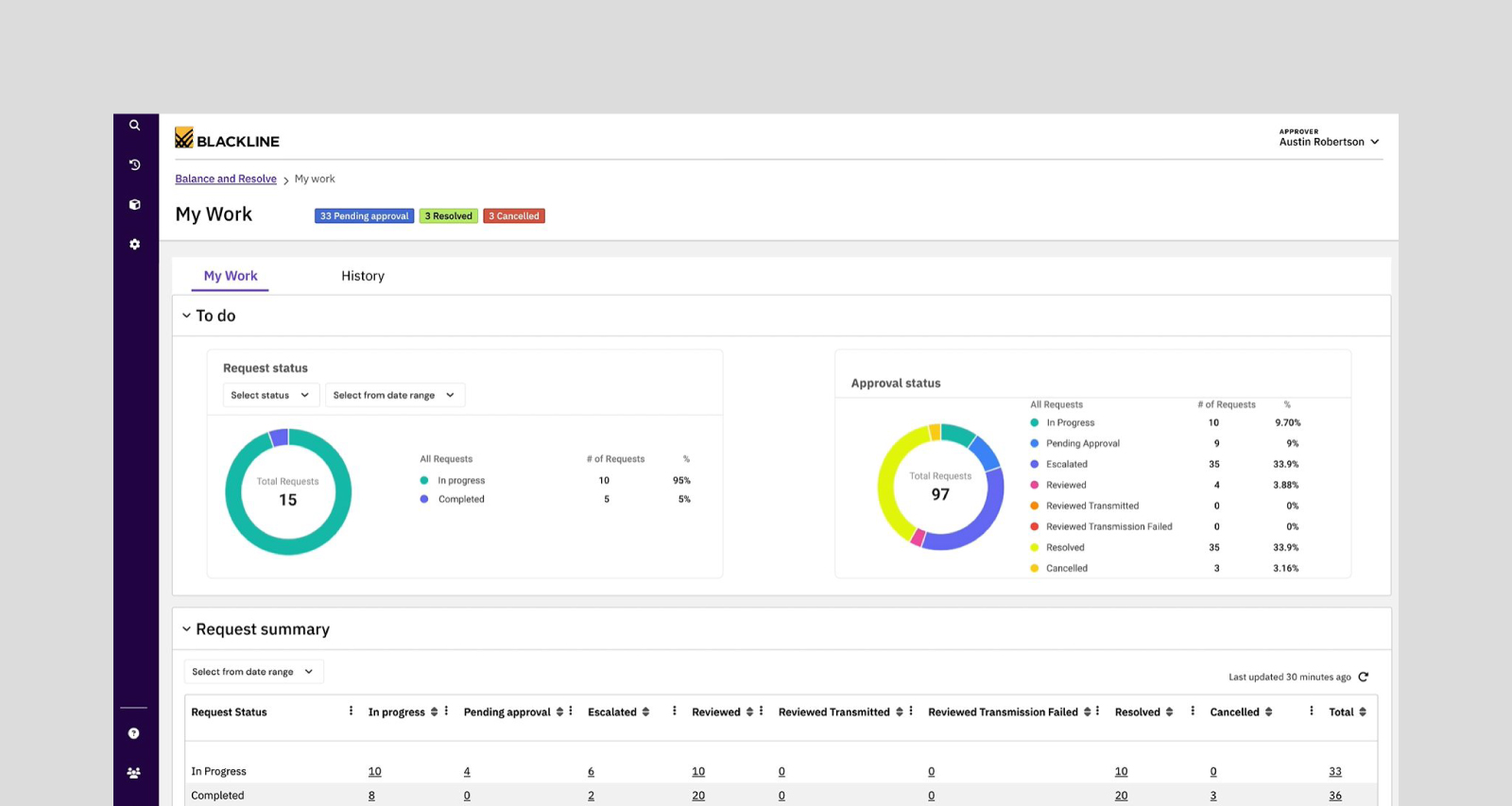Click the 3 Cancelled badge
1512x806 pixels.
click(x=514, y=216)
